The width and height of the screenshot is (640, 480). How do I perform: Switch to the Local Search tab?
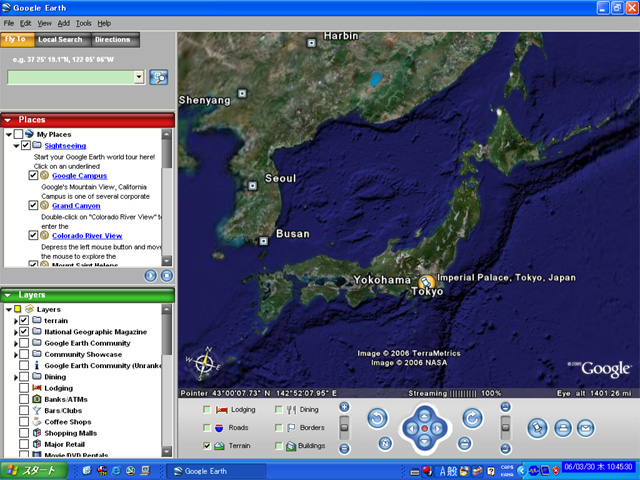click(60, 40)
